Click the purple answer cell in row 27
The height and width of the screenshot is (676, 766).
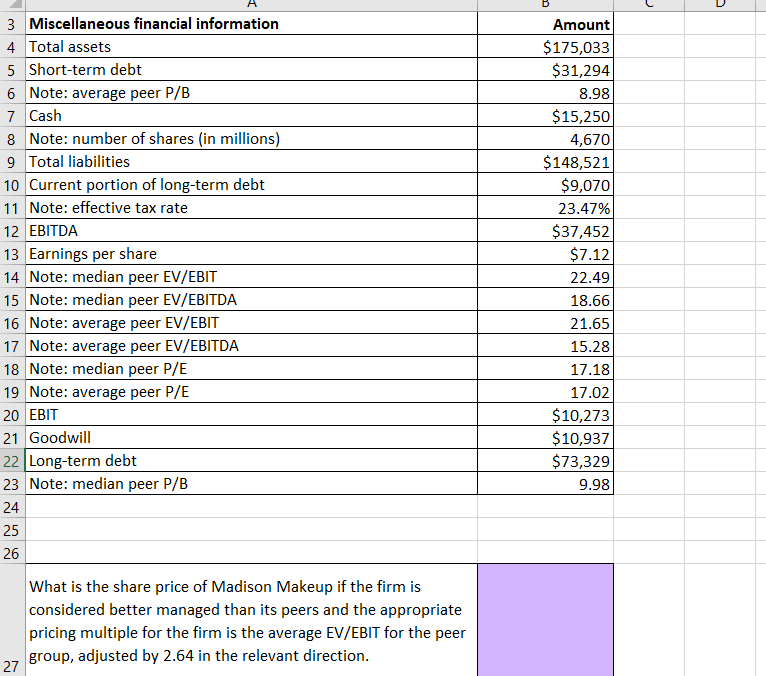click(x=545, y=620)
